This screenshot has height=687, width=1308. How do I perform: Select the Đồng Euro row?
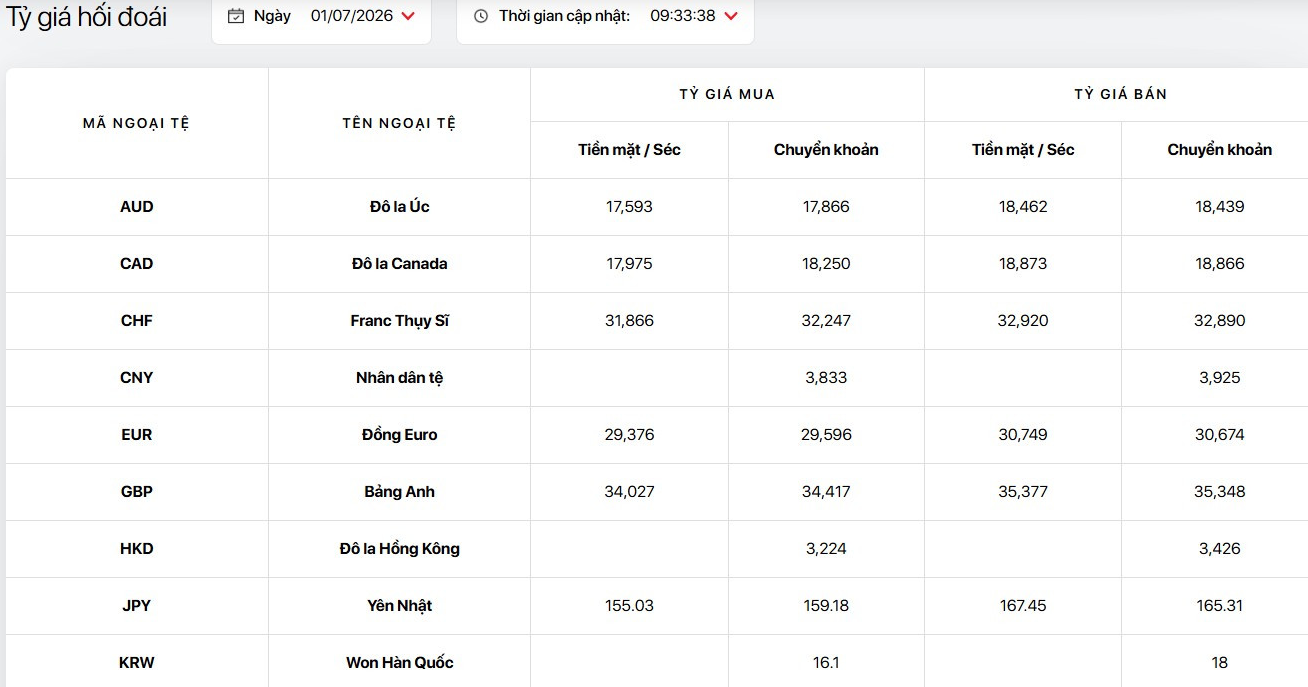point(657,435)
